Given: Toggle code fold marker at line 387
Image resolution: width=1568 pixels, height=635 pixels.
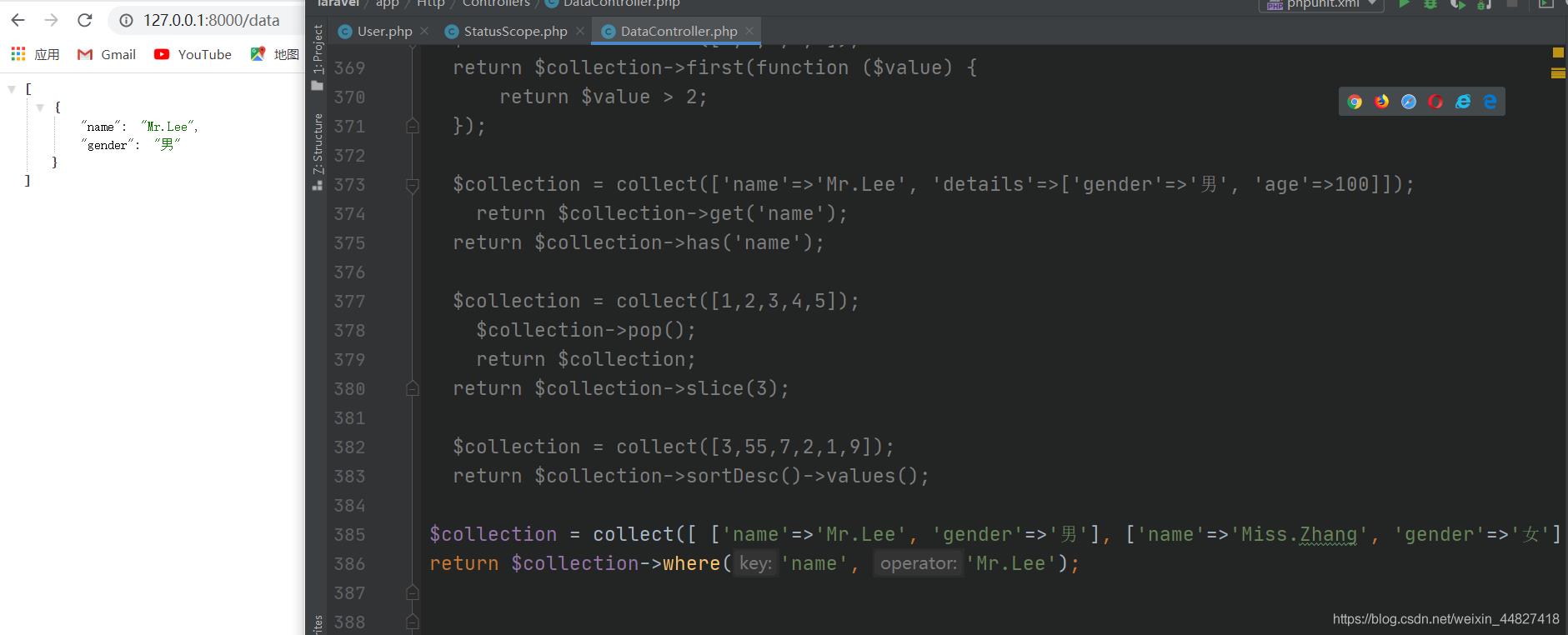Looking at the screenshot, I should tap(412, 592).
